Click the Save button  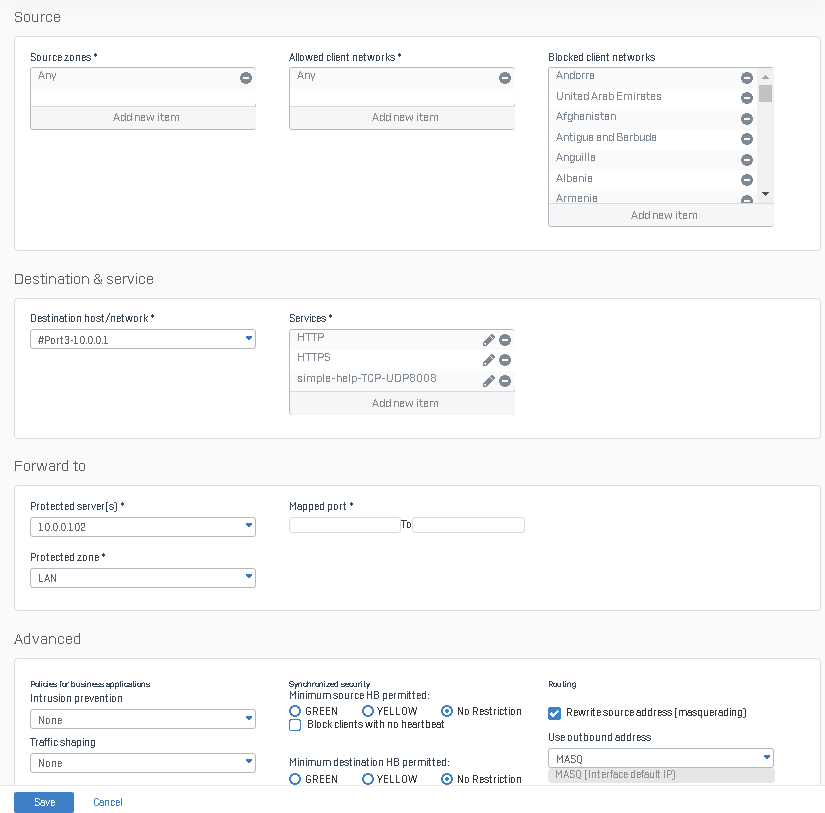[x=44, y=802]
